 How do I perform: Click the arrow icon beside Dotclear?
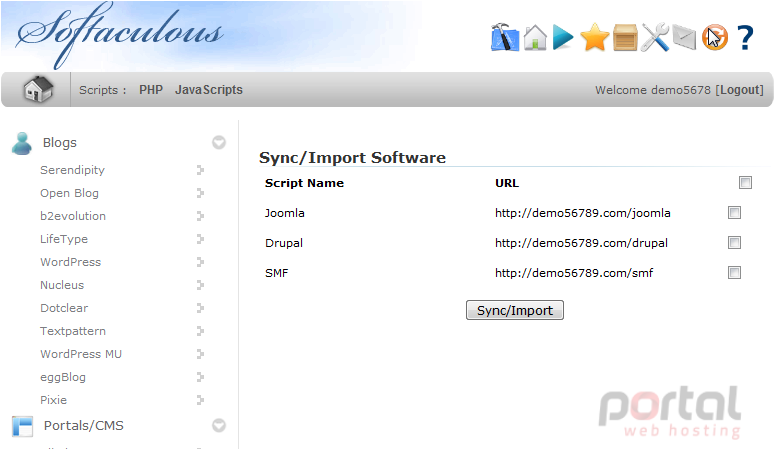click(200, 308)
